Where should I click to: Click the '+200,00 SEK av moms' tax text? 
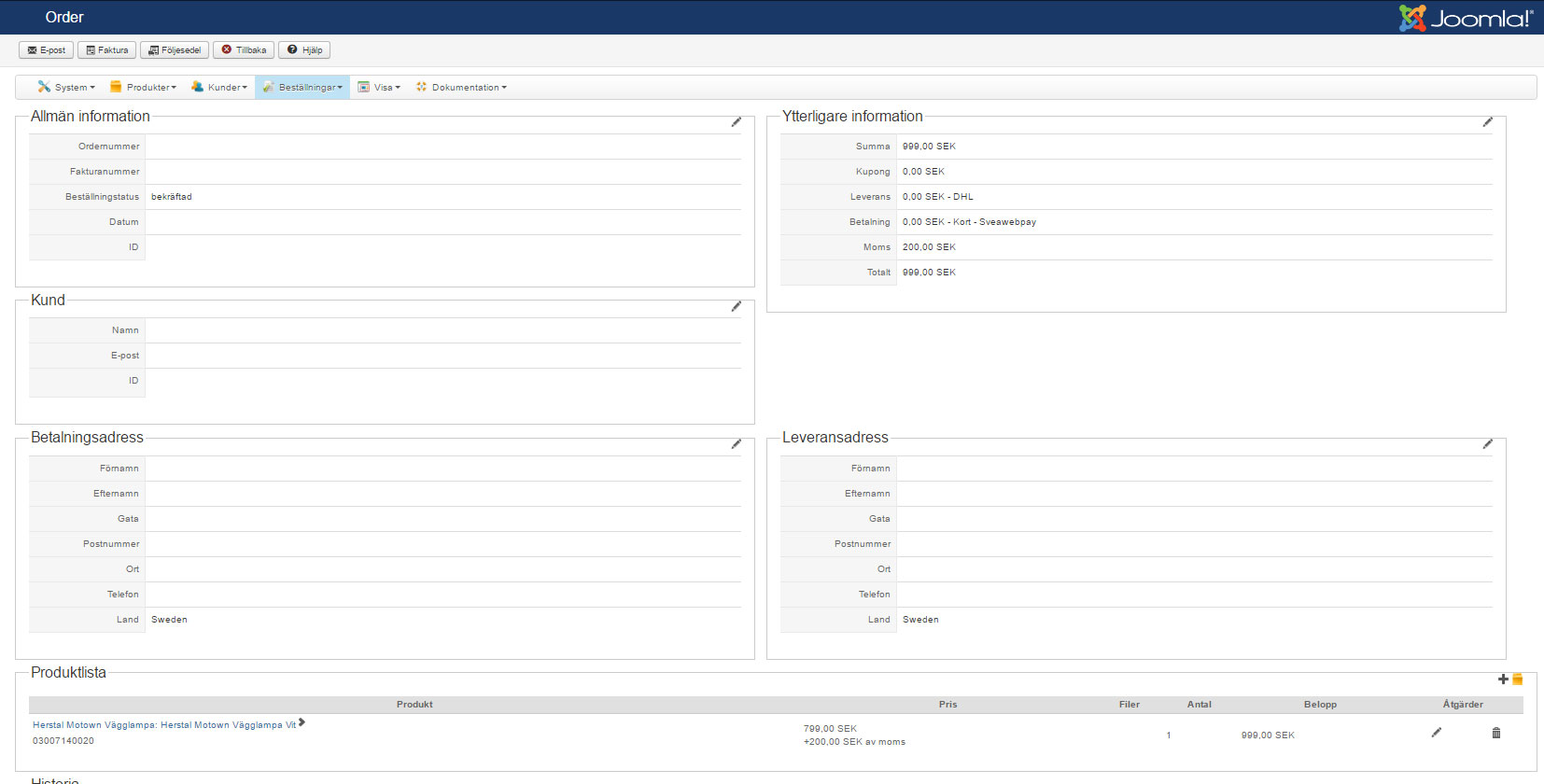(x=854, y=742)
